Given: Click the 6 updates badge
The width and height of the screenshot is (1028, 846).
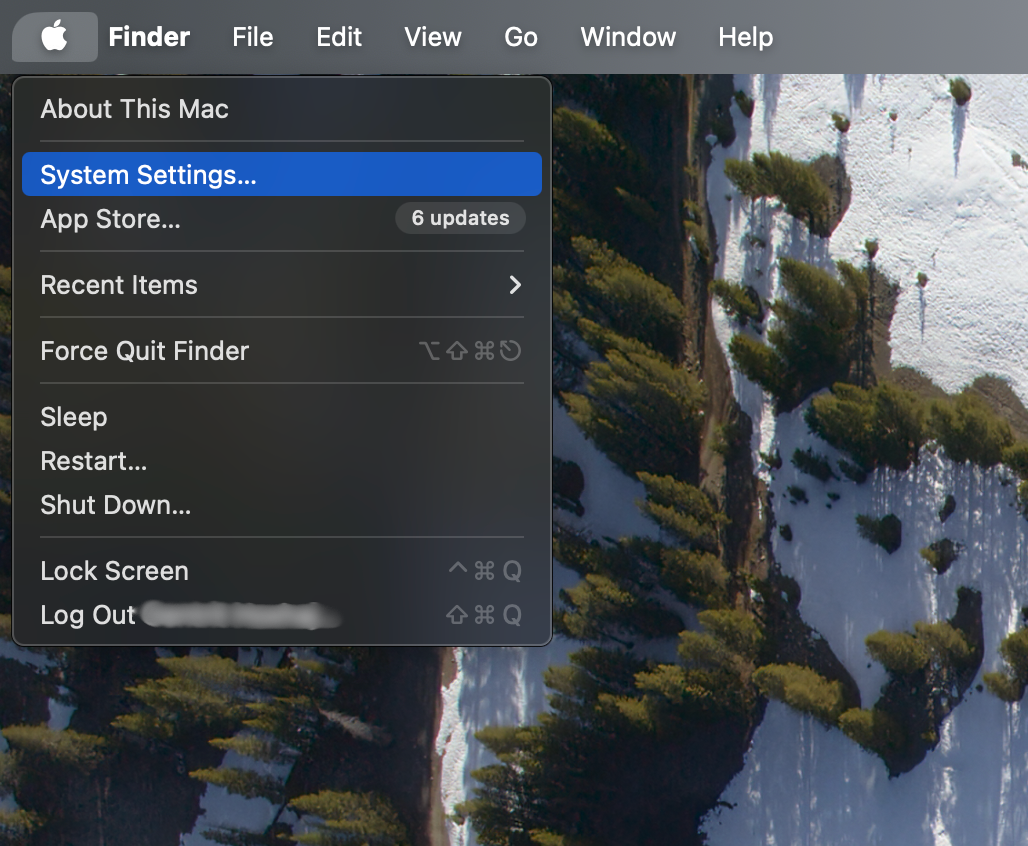Looking at the screenshot, I should tap(460, 218).
